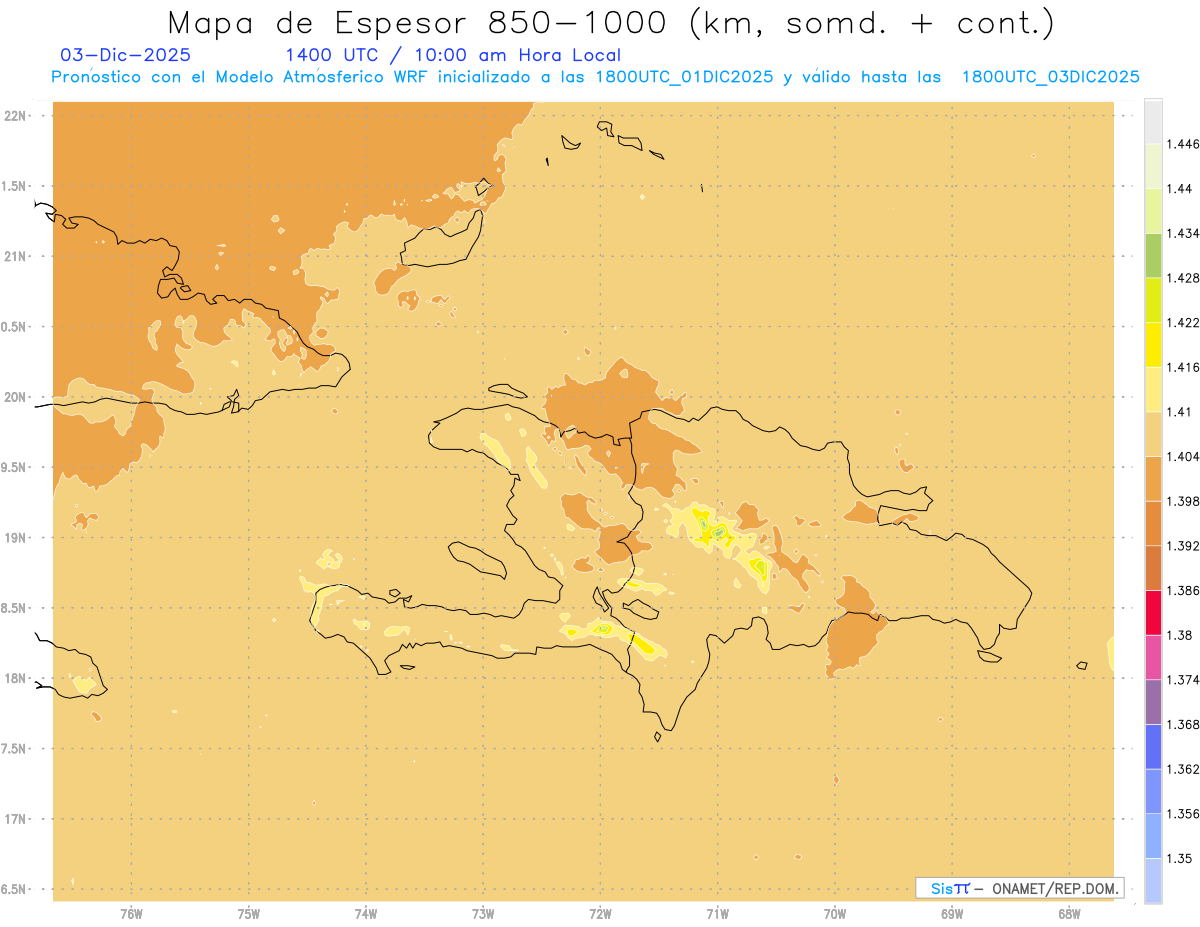The height and width of the screenshot is (927, 1200).
Task: Click the '68W' longitude label
Action: pos(1069,914)
